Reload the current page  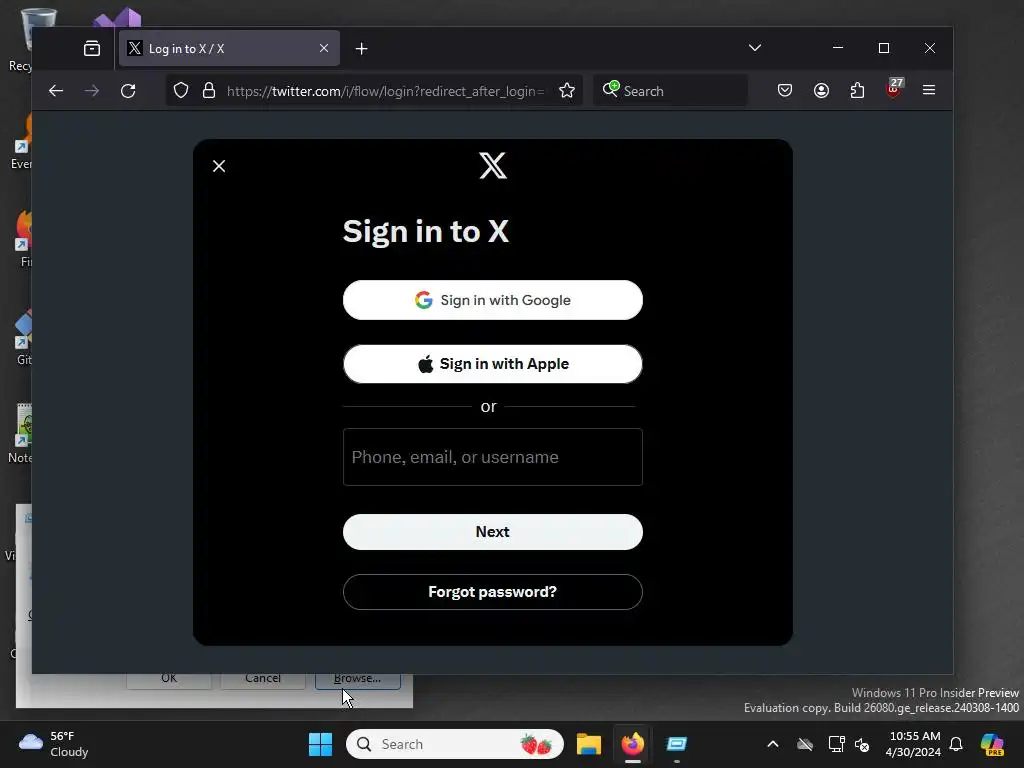point(128,91)
